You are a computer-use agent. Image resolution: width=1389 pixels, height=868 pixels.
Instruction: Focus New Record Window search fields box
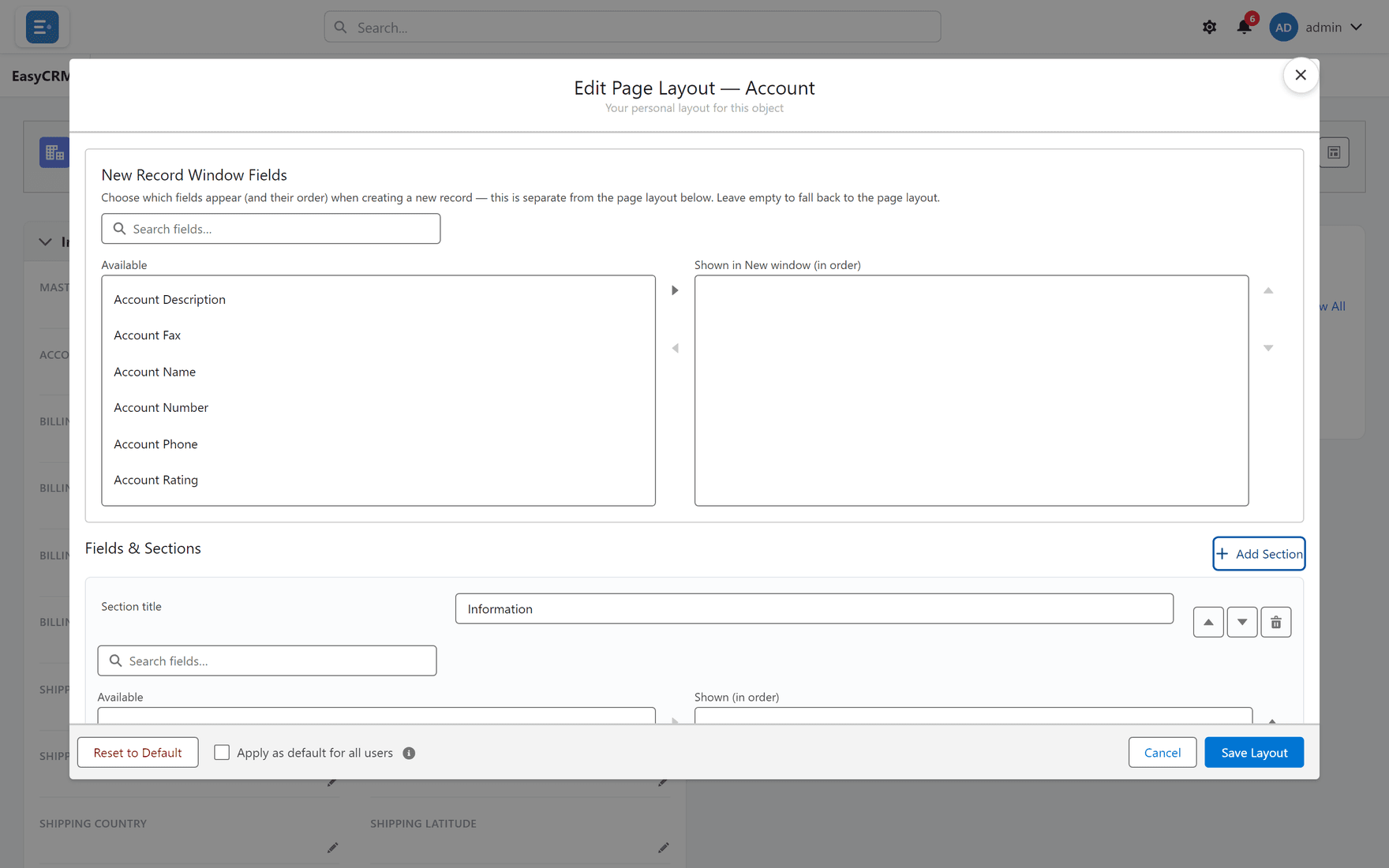[271, 229]
